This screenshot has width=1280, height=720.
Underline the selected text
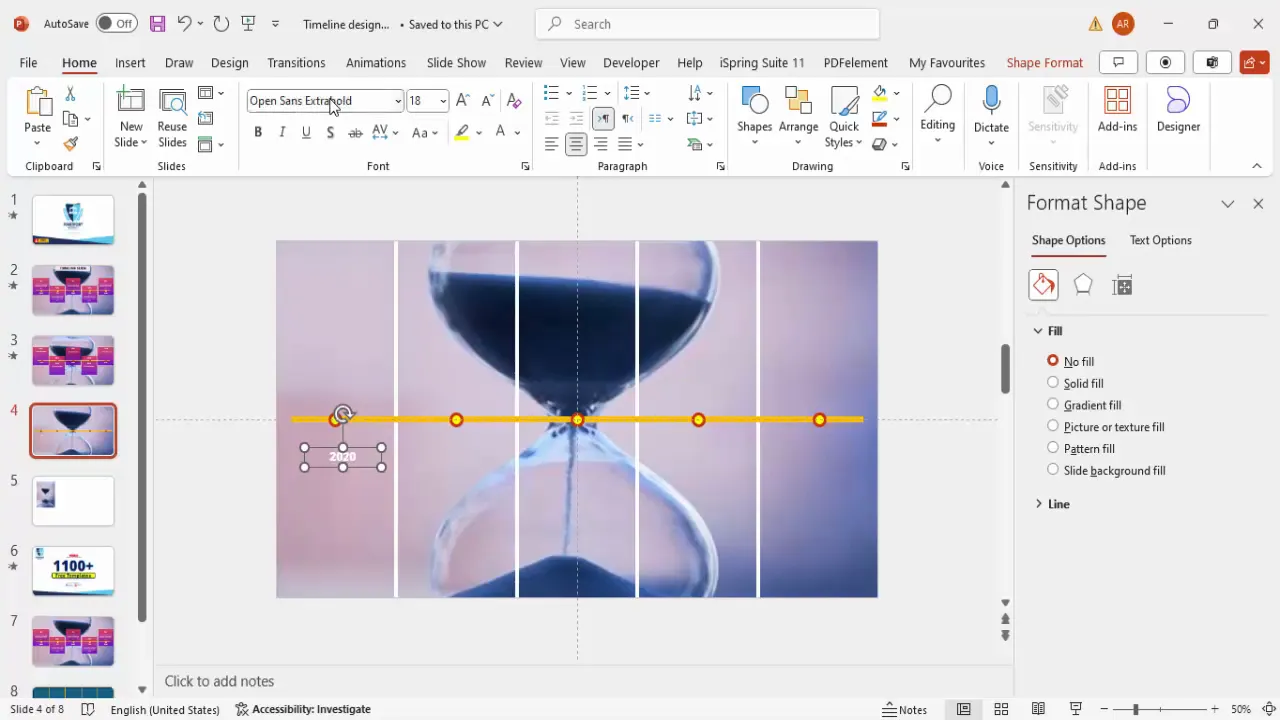tap(306, 132)
